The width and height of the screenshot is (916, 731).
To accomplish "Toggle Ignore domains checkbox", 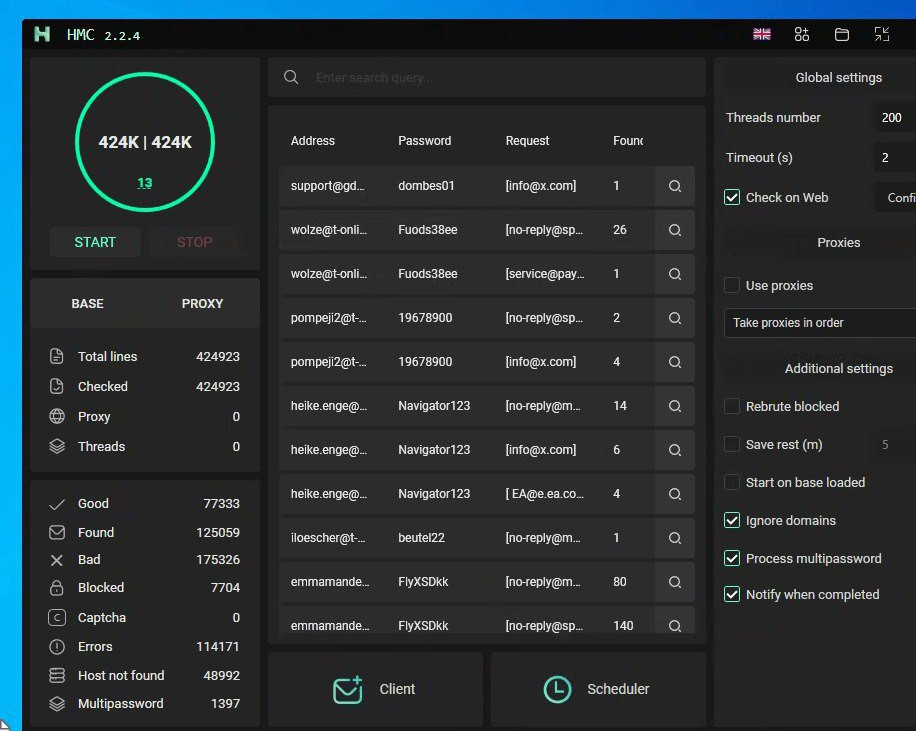I will pyautogui.click(x=732, y=521).
